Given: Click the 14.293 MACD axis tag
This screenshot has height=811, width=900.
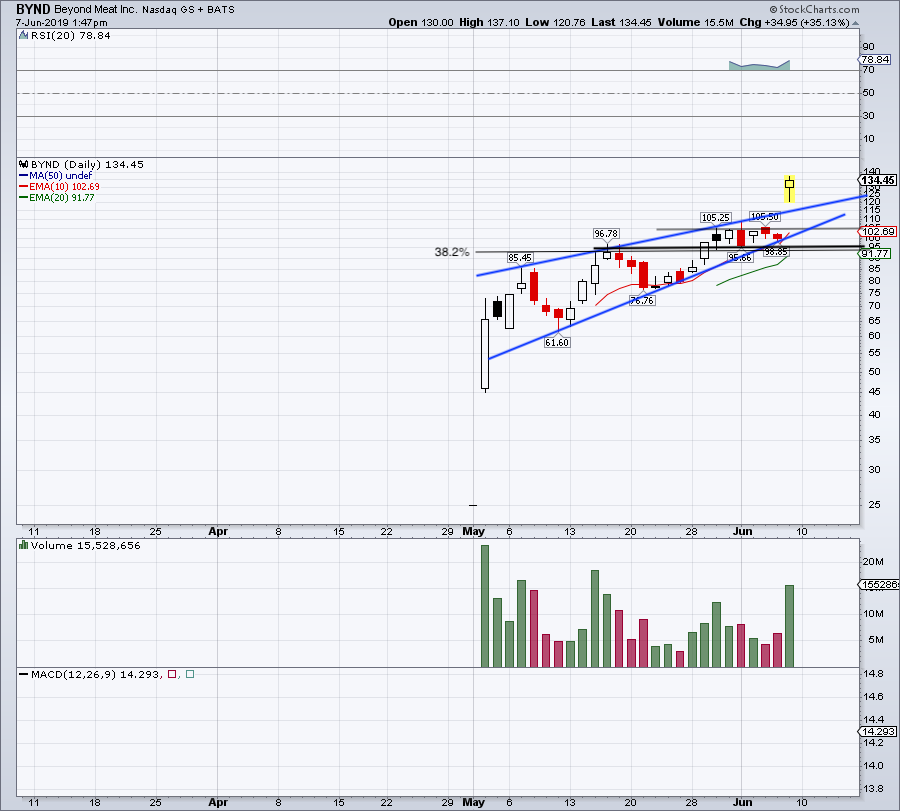Looking at the screenshot, I should (878, 731).
